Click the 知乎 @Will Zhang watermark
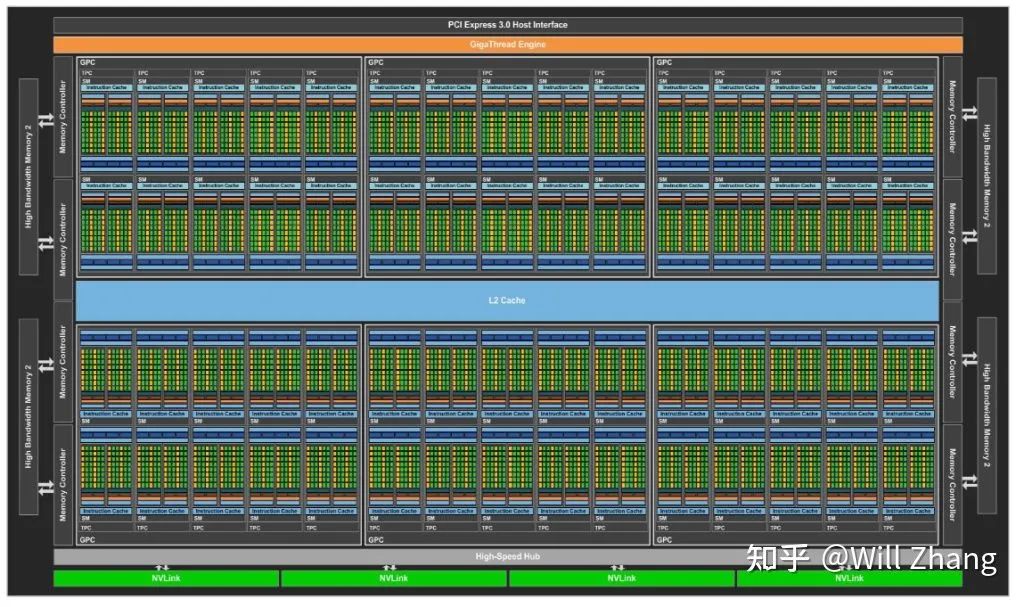Screen dimensions: 1024x607 click(870, 559)
